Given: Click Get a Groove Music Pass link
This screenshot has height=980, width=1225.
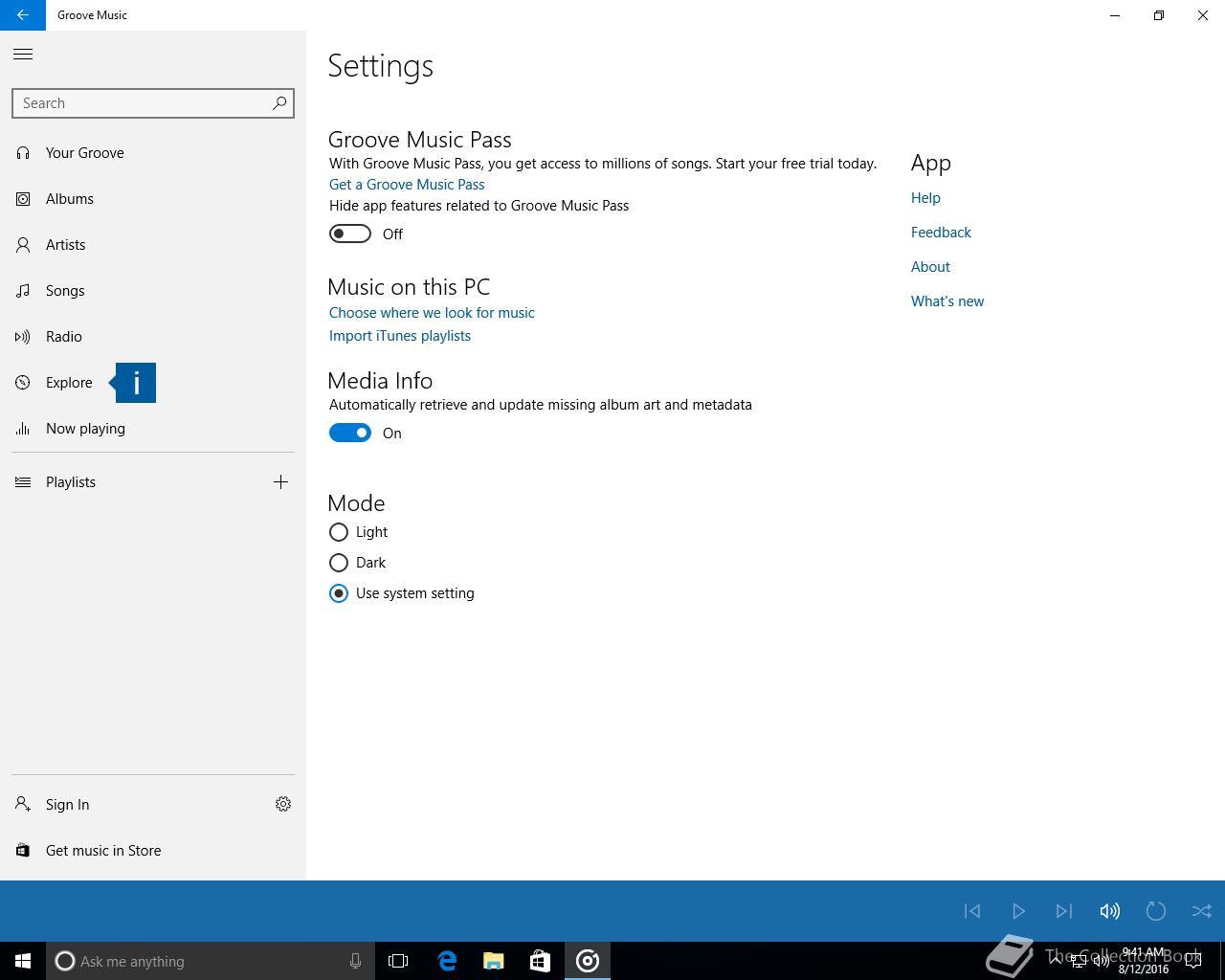Looking at the screenshot, I should (x=407, y=185).
